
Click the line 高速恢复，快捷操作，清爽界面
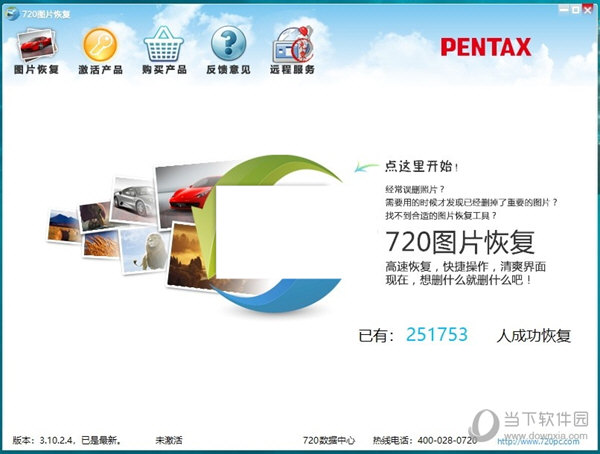pyautogui.click(x=466, y=266)
